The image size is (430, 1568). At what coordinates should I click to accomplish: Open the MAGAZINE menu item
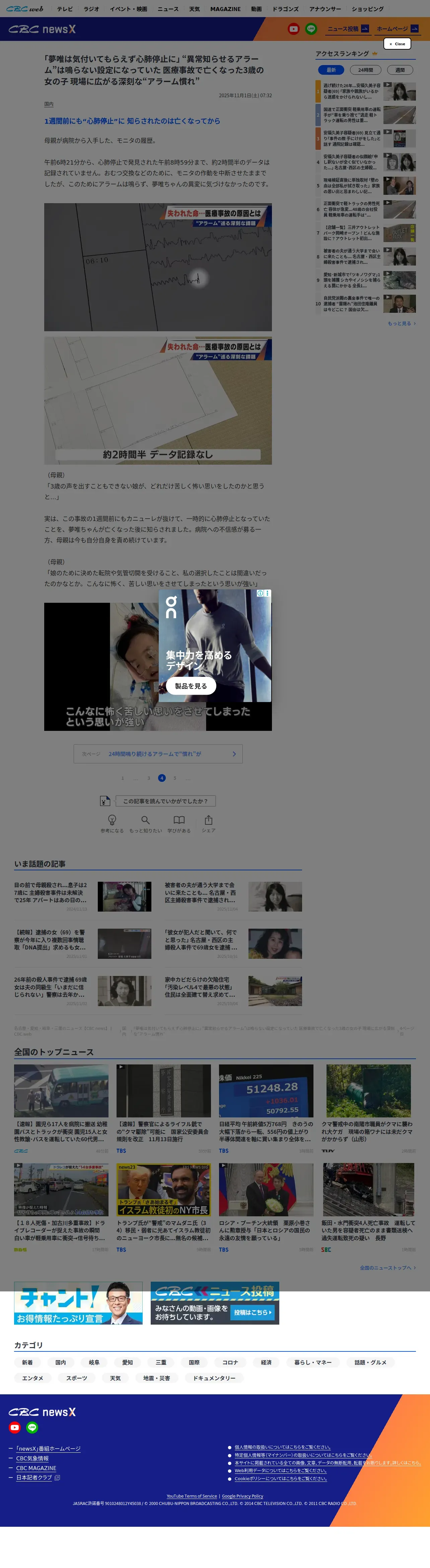pos(225,9)
